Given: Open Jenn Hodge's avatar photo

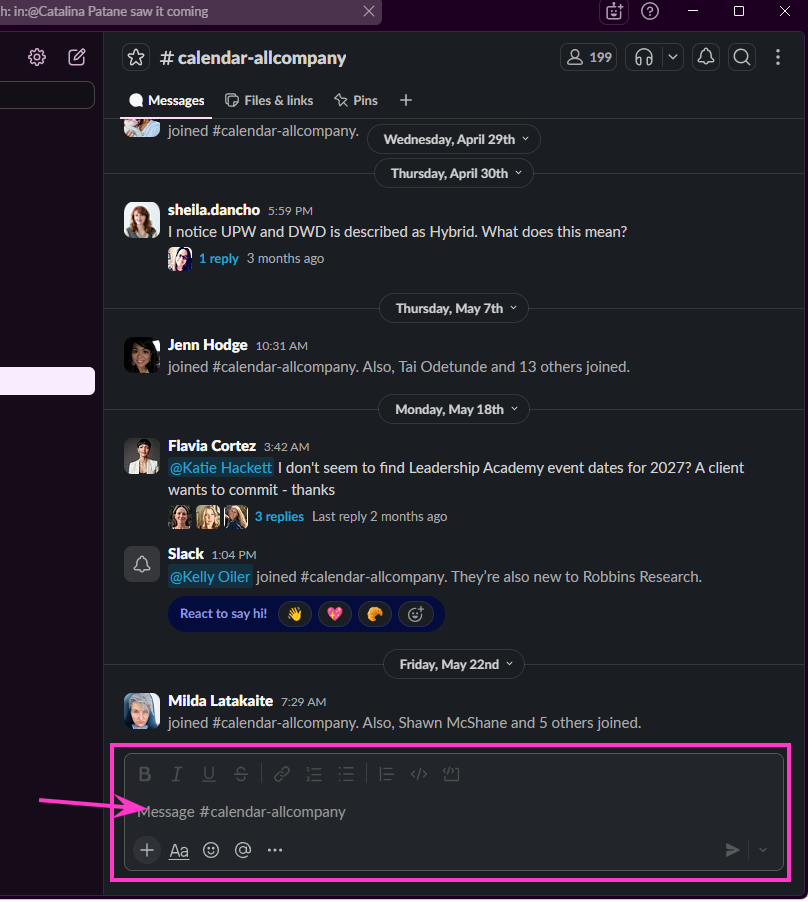Looking at the screenshot, I should tap(142, 355).
